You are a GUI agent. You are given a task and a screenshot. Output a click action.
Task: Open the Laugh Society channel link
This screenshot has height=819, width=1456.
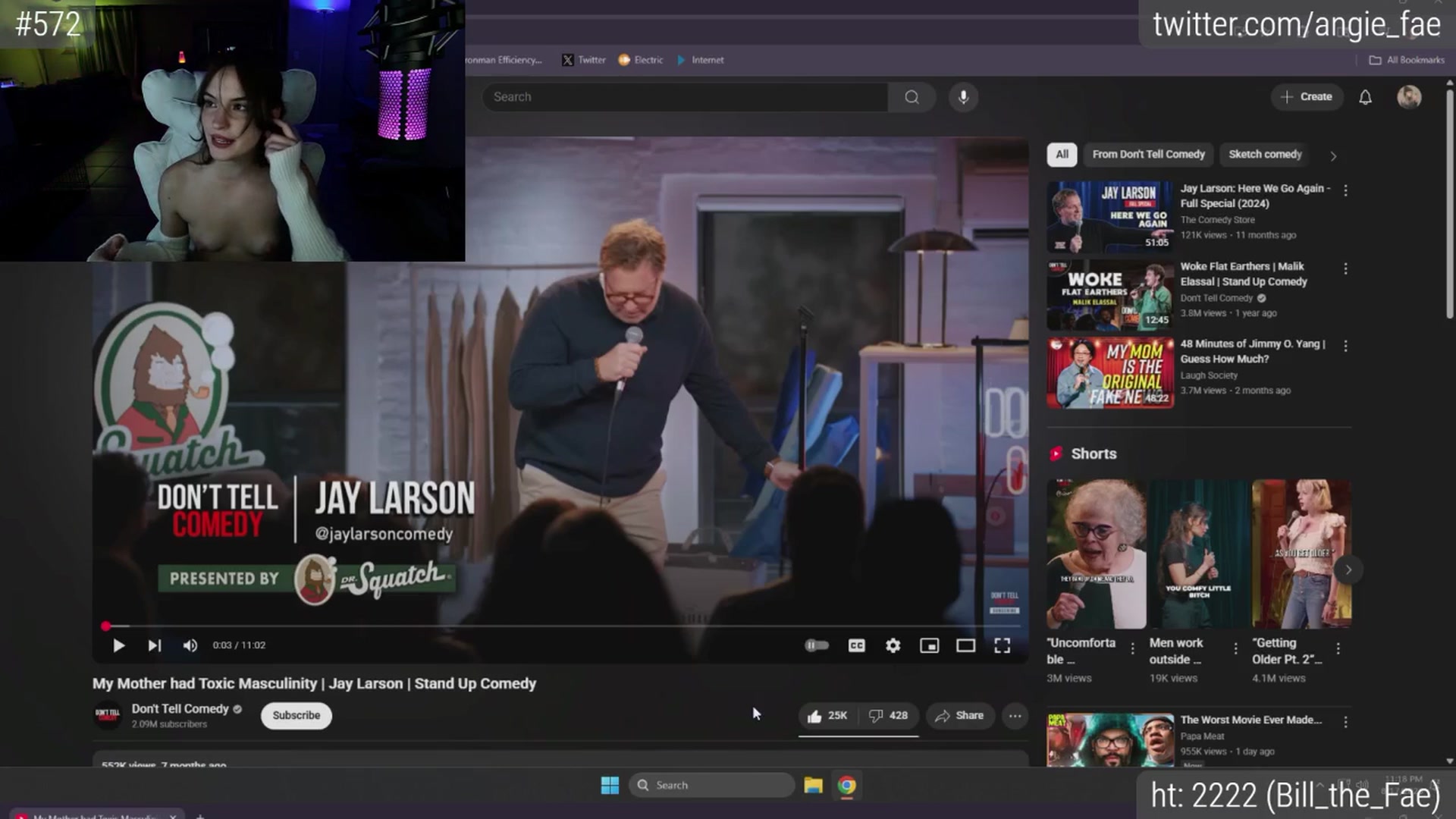1209,375
